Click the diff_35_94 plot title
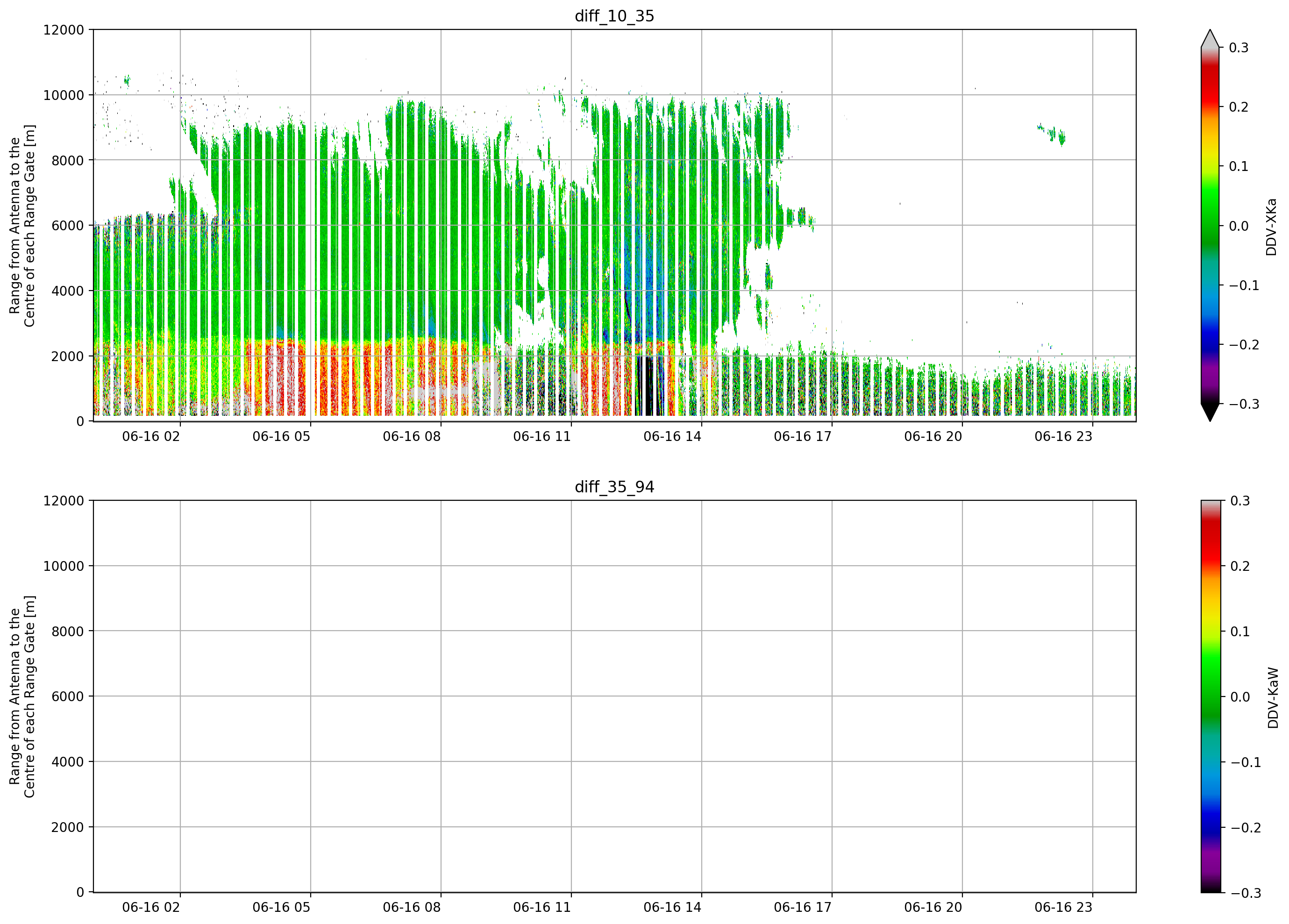Image resolution: width=1289 pixels, height=924 pixels. pyautogui.click(x=614, y=487)
